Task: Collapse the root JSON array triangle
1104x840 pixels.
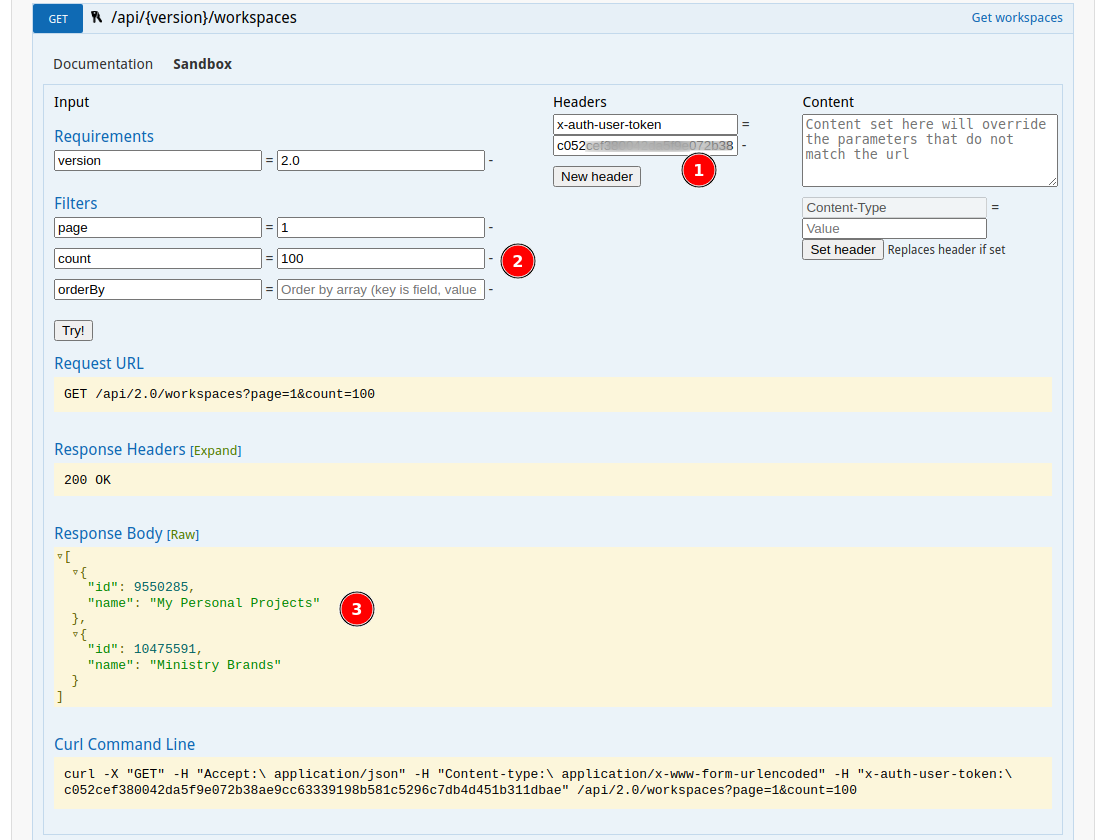Action: (60, 556)
